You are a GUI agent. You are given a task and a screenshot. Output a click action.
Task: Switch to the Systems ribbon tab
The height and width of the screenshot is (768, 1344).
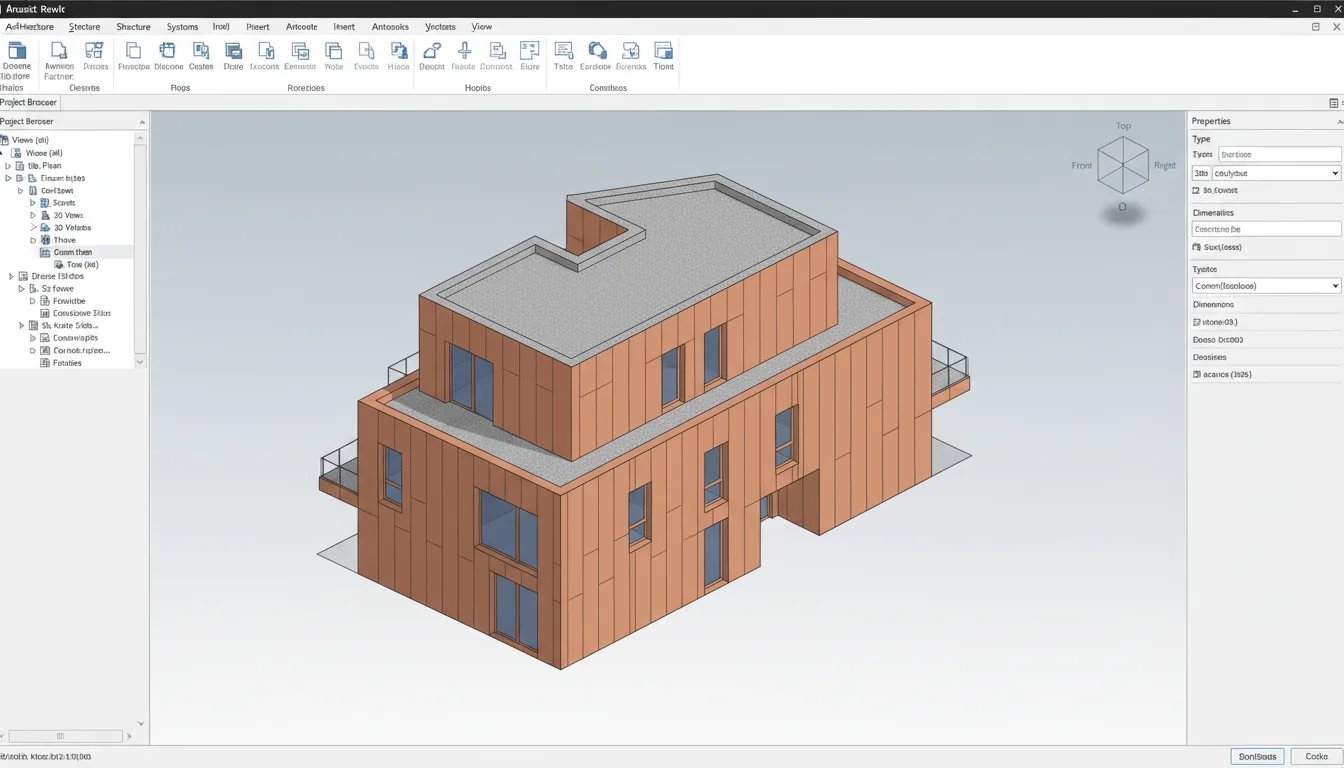(182, 27)
